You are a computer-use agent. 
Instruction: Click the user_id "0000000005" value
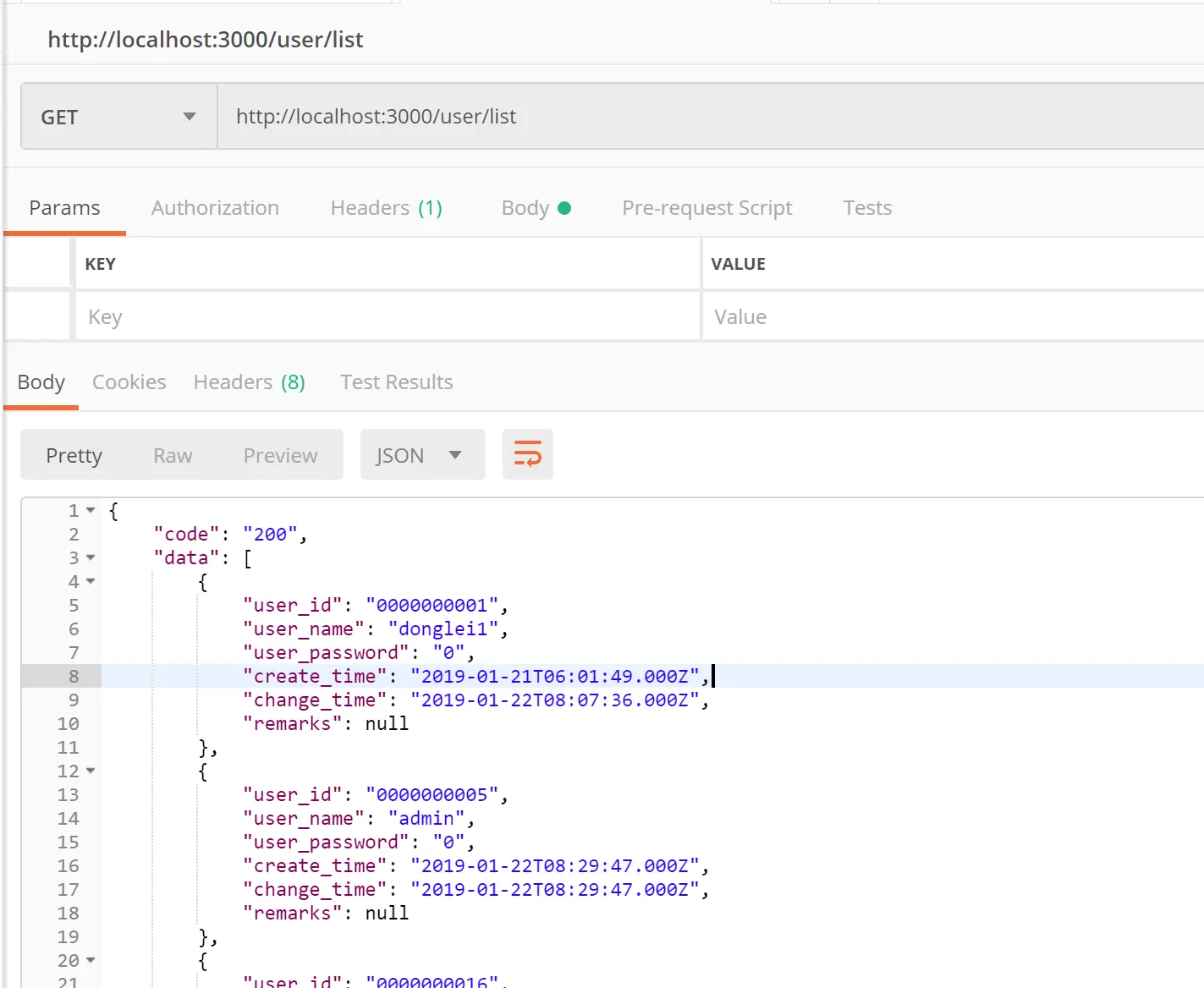(x=432, y=794)
